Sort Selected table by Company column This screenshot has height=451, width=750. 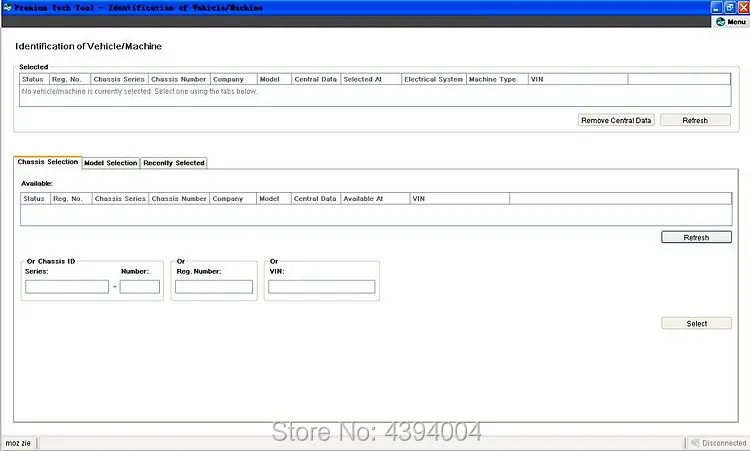[233, 79]
